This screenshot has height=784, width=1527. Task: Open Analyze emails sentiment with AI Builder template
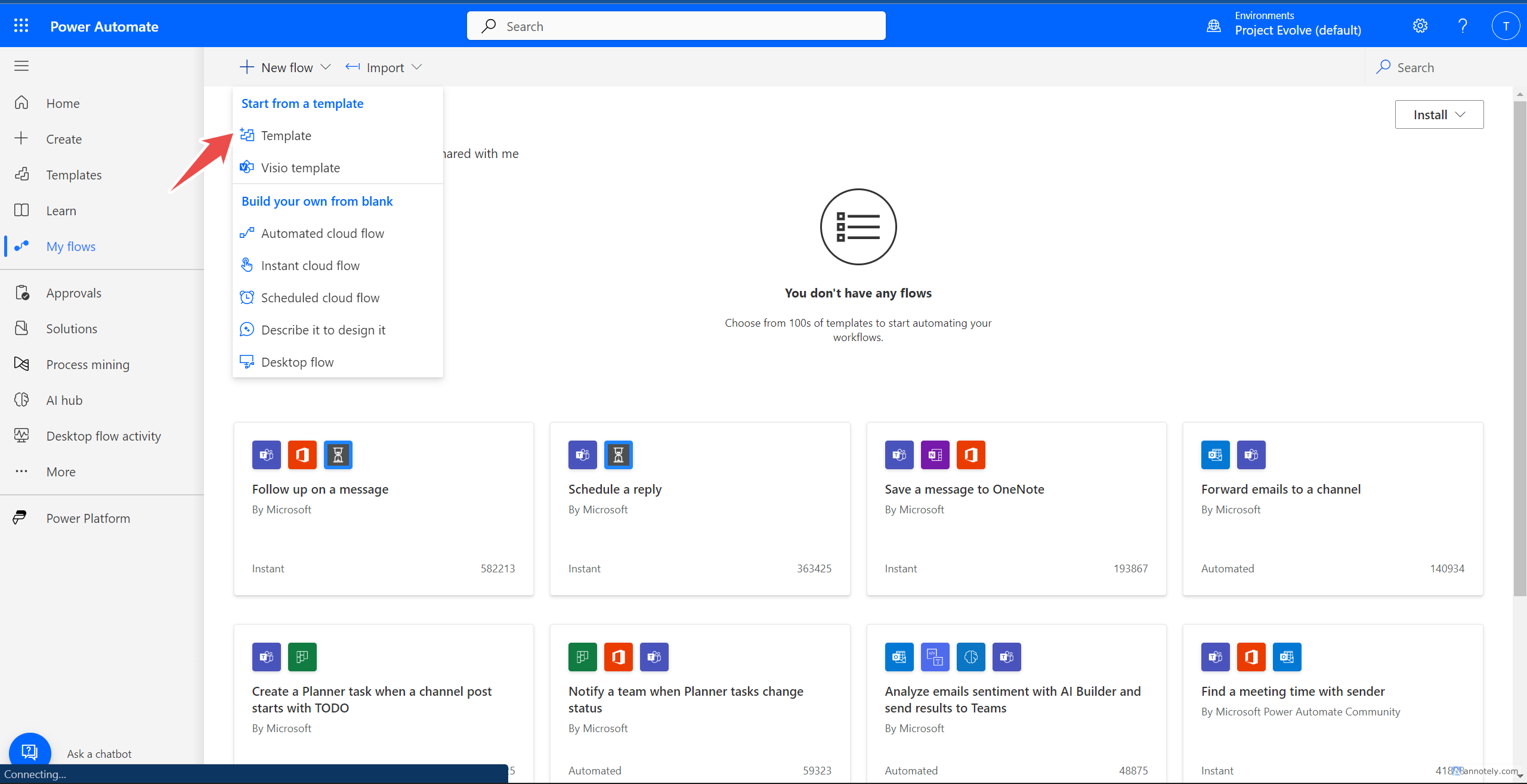[1016, 704]
